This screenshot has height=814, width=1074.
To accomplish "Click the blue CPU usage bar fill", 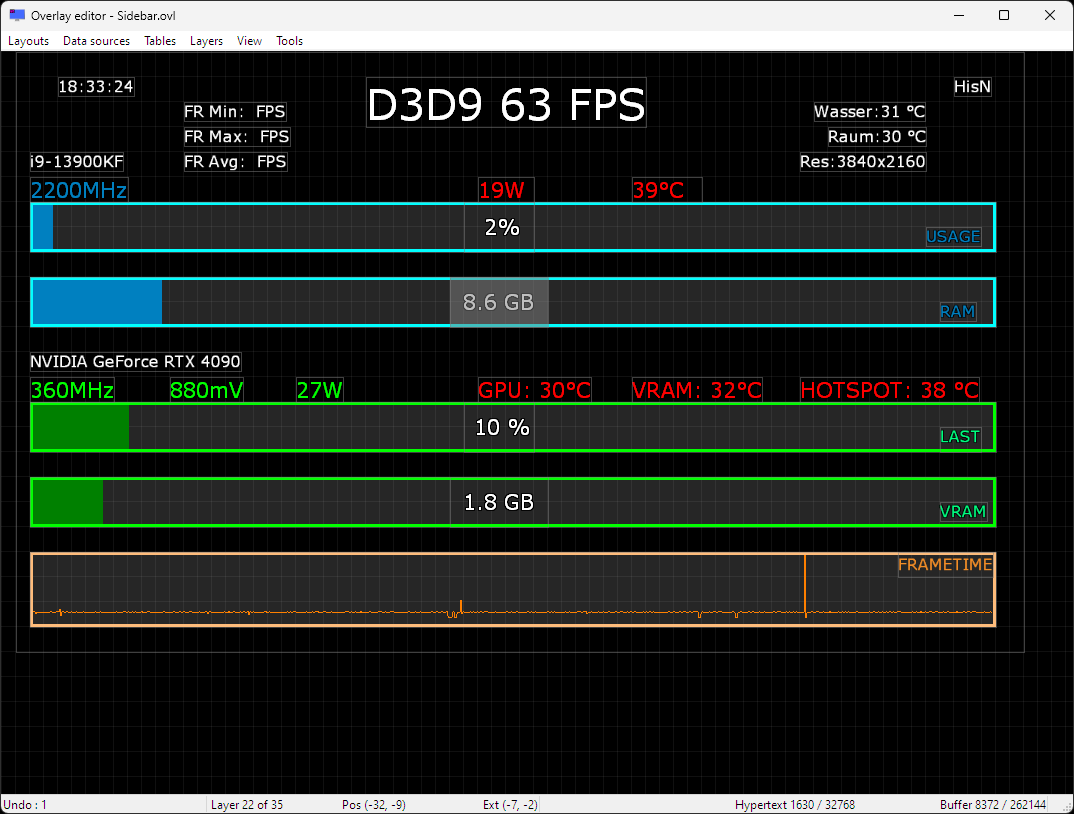I will pos(43,227).
